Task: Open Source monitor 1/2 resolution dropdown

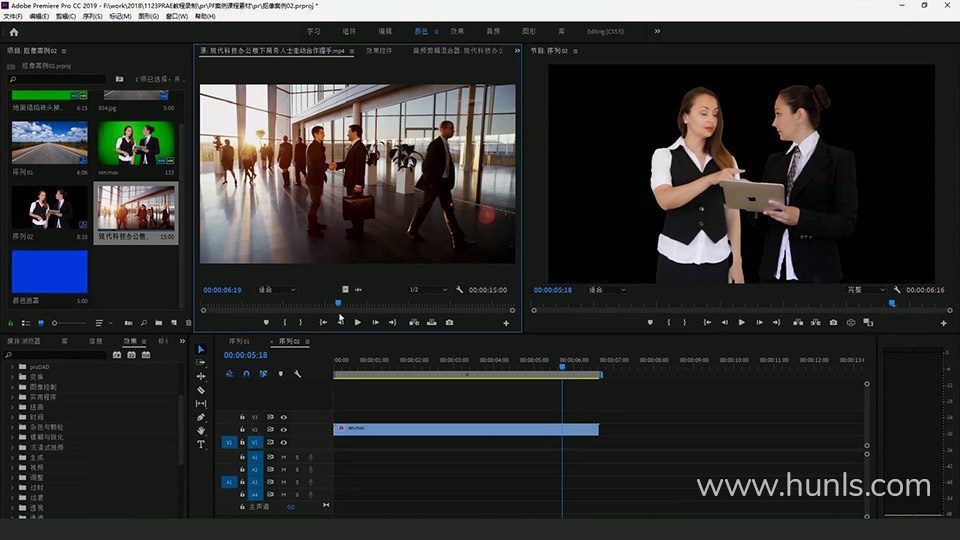Action: [x=427, y=290]
